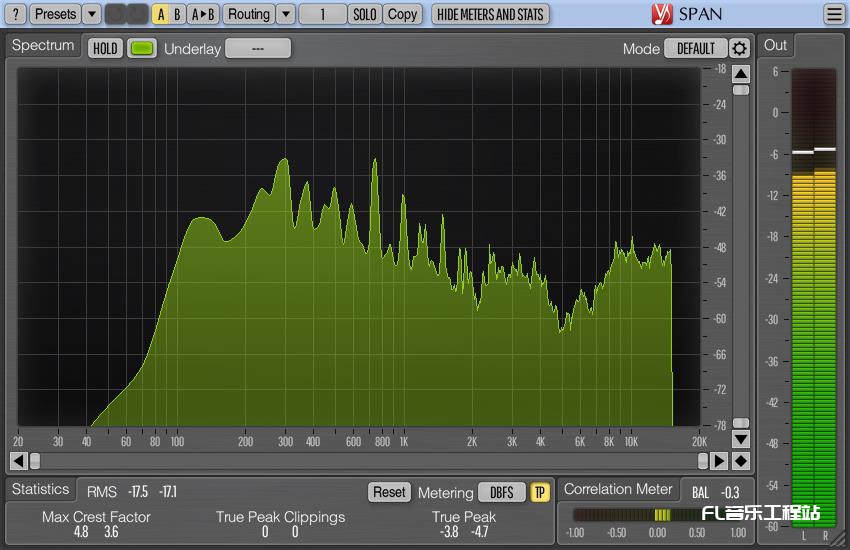Screen dimensions: 850x550
Task: Open the hamburger menu at top right
Action: [x=833, y=14]
